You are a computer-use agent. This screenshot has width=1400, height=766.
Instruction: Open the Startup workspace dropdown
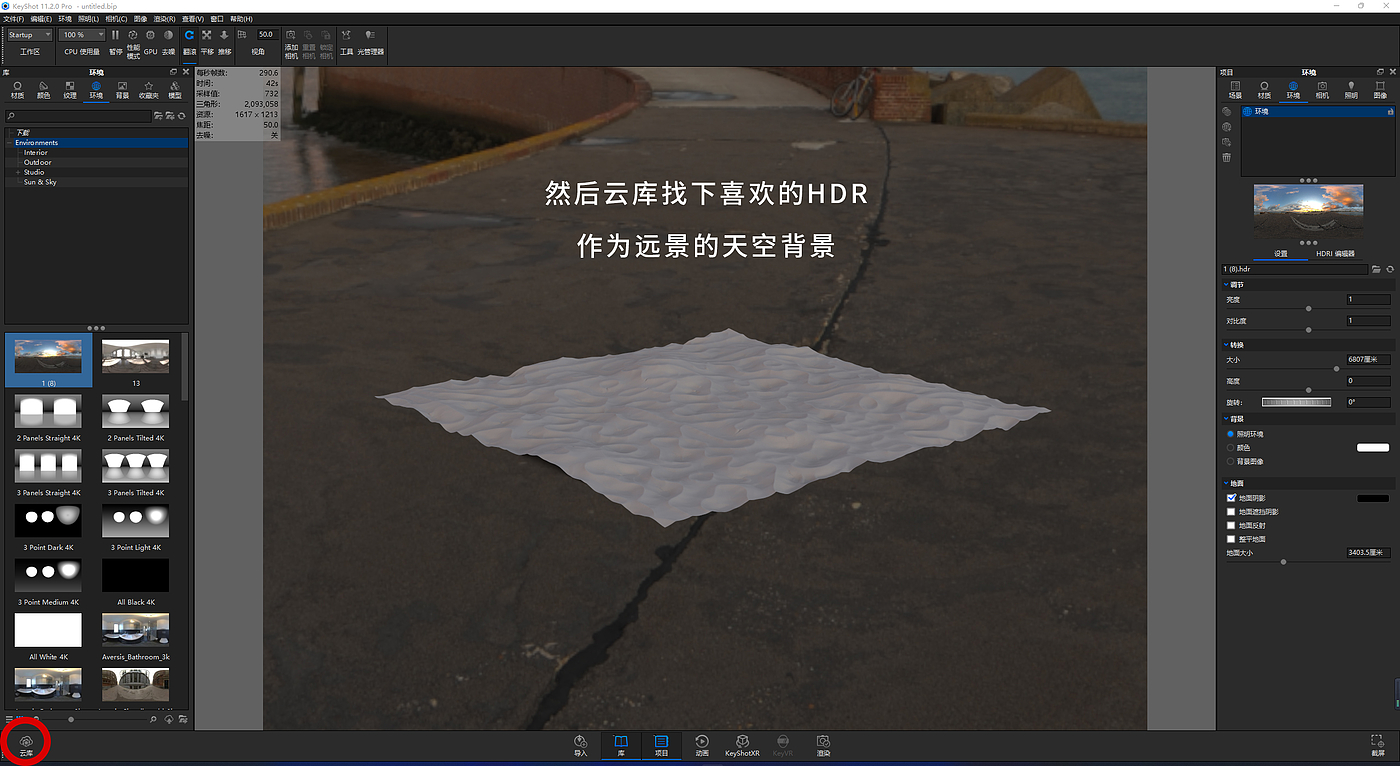(29, 35)
